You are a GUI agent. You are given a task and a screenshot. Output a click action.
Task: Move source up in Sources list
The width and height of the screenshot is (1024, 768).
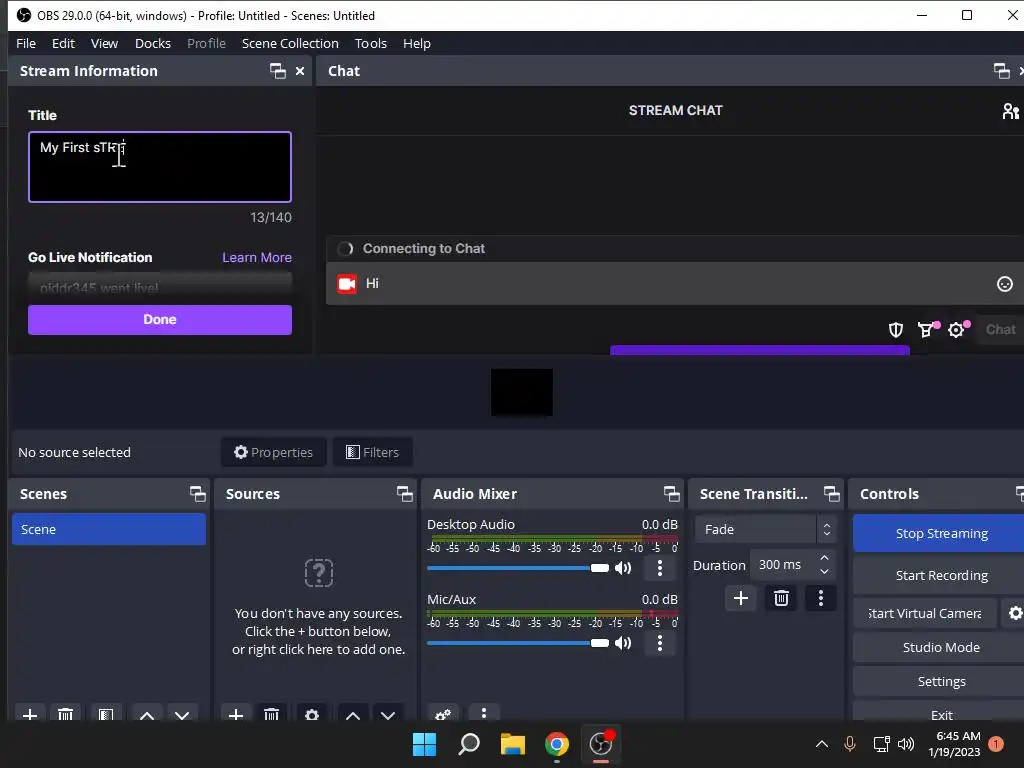(353, 714)
